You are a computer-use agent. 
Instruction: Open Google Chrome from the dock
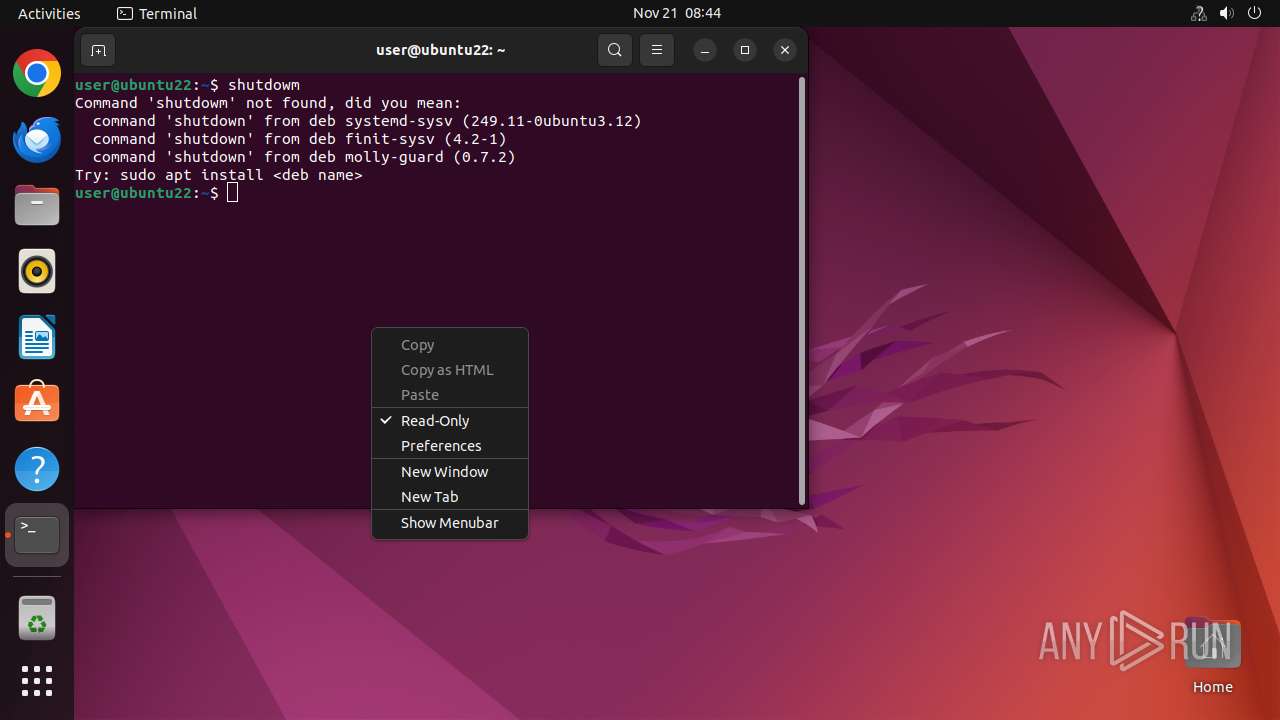37,73
